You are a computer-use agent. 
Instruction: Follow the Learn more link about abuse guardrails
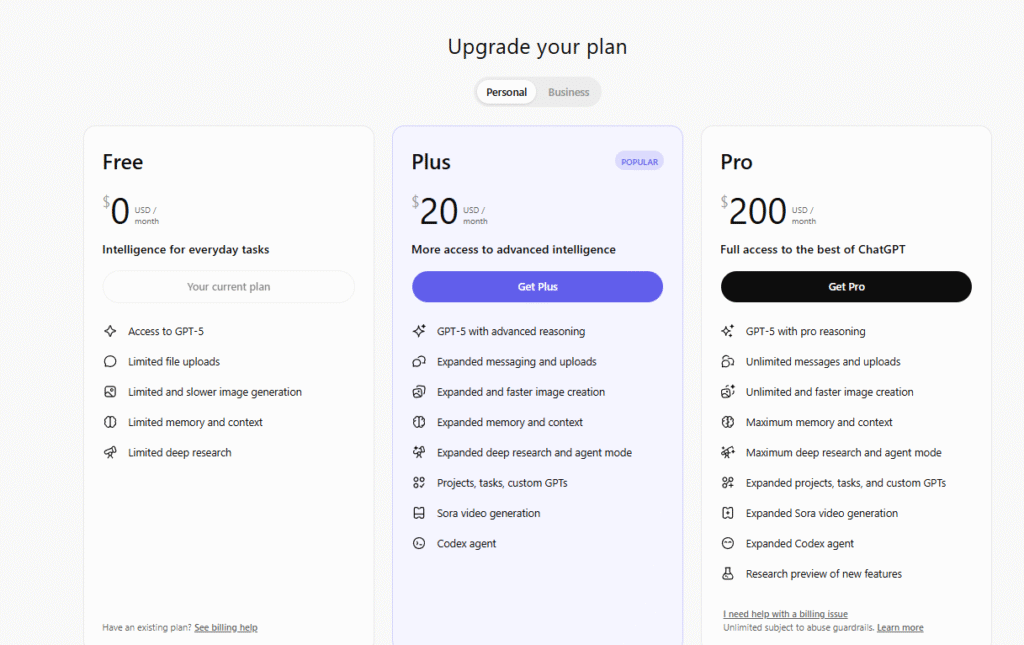coord(900,628)
